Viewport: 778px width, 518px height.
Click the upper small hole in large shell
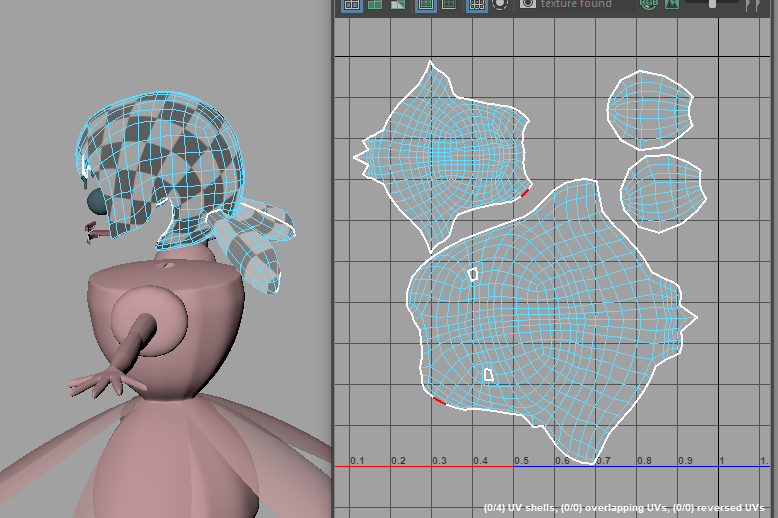point(473,274)
